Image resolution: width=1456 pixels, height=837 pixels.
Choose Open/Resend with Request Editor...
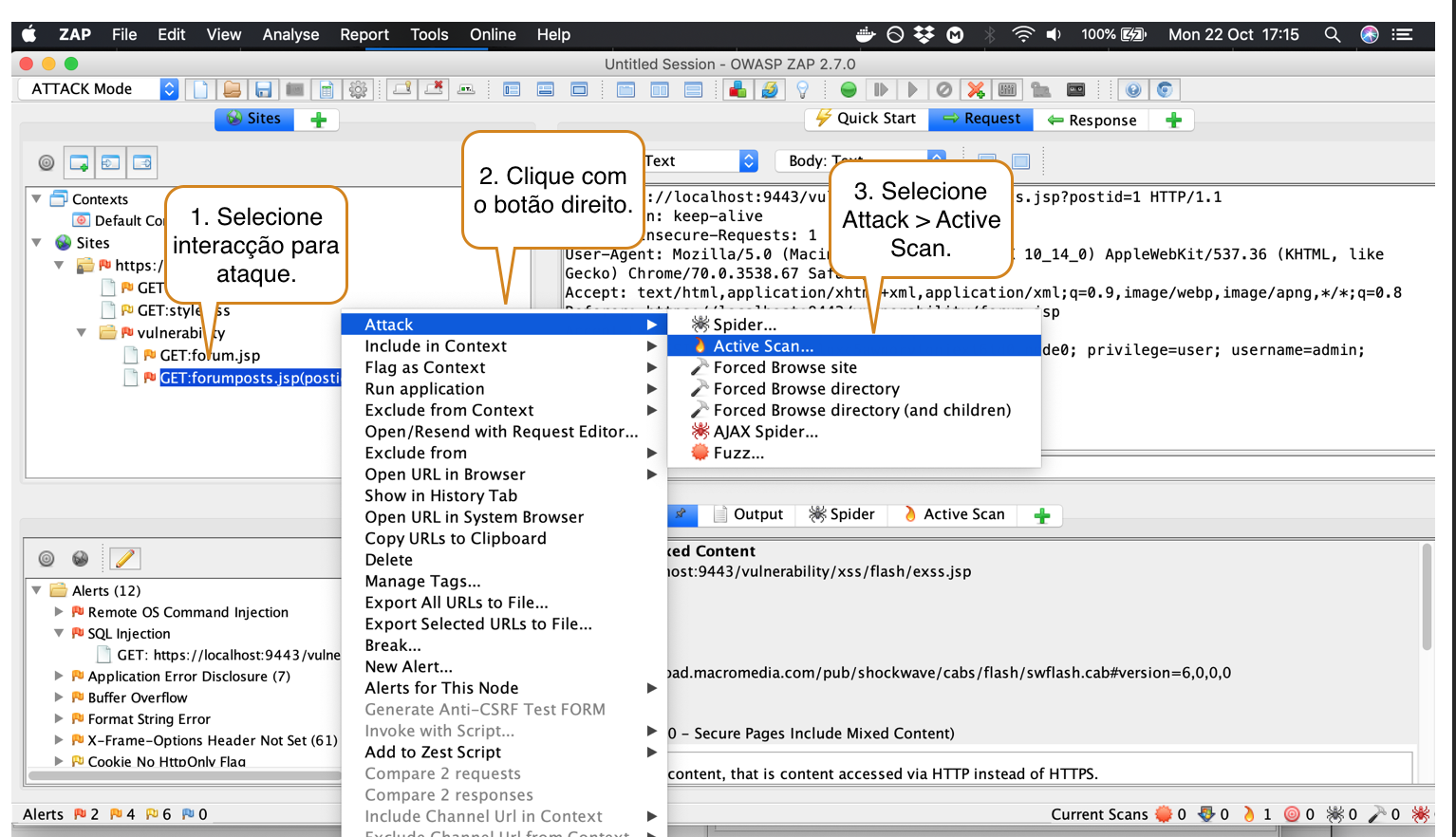[x=504, y=432]
